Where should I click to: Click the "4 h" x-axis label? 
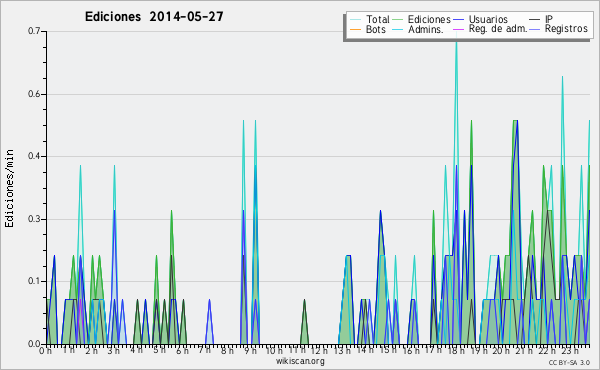pyautogui.click(x=137, y=350)
